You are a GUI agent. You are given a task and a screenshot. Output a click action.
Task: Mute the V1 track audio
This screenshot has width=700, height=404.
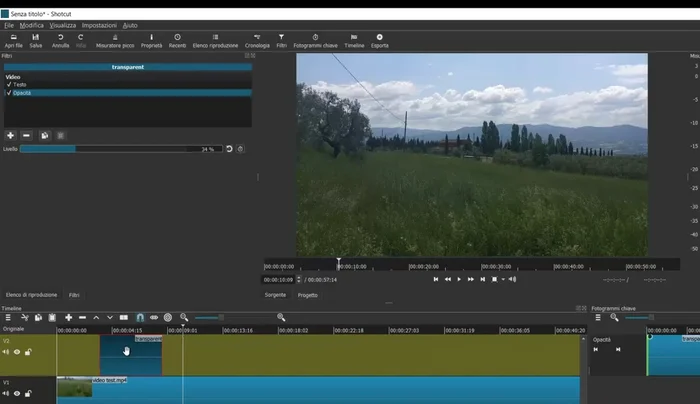pyautogui.click(x=5, y=393)
